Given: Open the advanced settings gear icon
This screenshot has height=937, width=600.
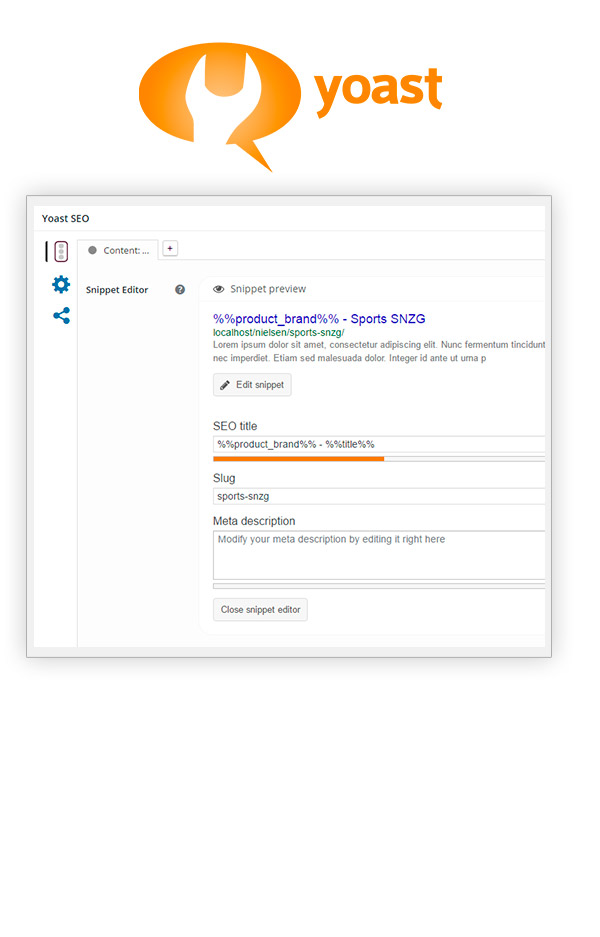Looking at the screenshot, I should [61, 284].
